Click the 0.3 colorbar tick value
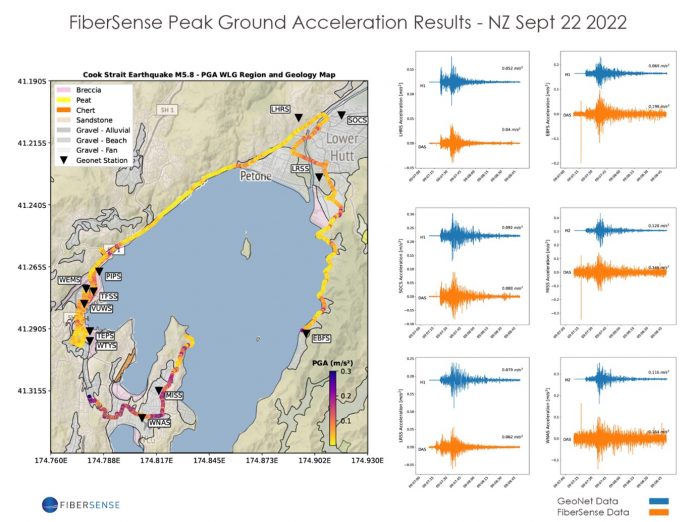This screenshot has width=696, height=522. click(346, 372)
